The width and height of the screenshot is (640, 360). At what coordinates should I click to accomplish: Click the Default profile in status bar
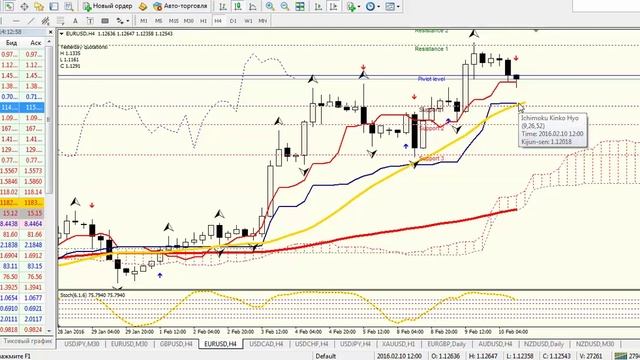coord(326,356)
